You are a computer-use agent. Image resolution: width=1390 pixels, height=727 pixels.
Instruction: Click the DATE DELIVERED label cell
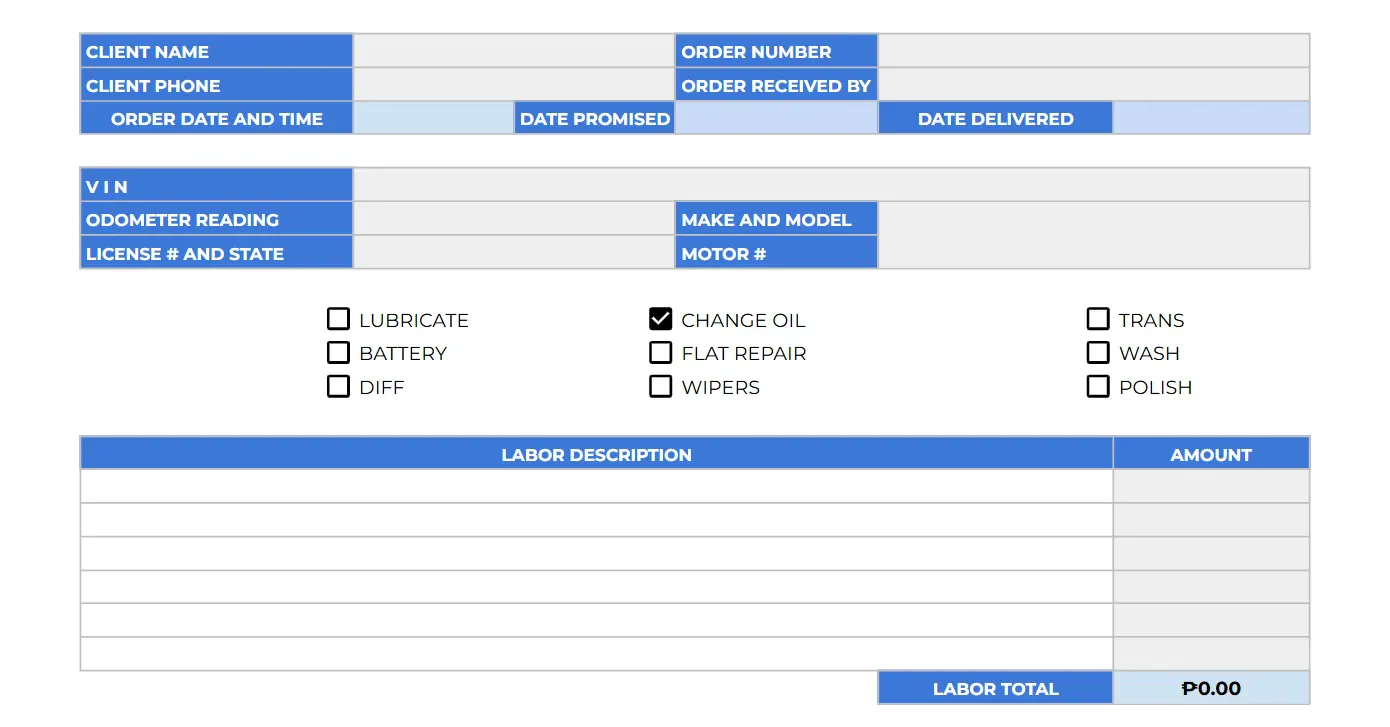click(995, 118)
